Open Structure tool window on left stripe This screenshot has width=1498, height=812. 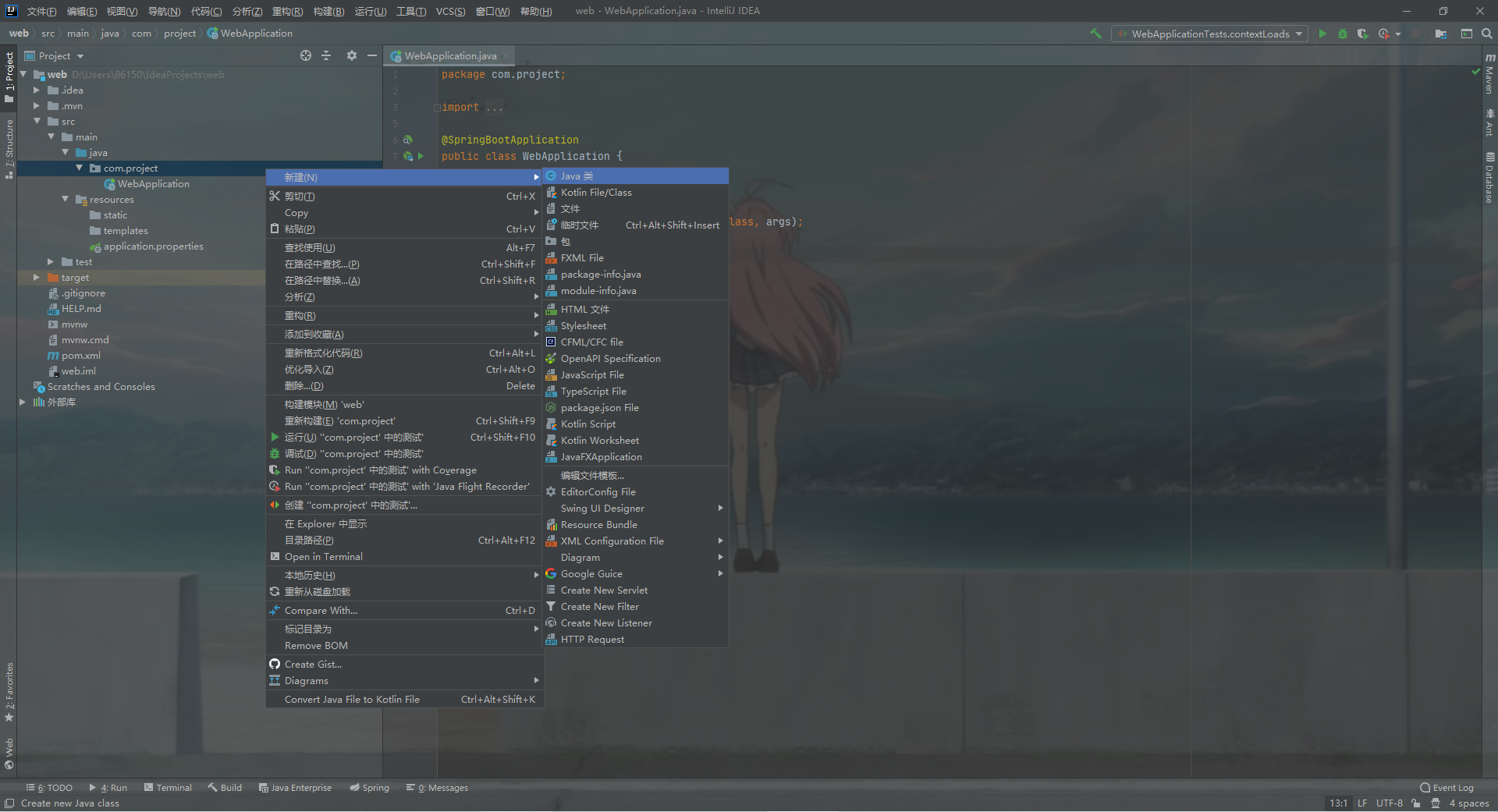[x=9, y=148]
